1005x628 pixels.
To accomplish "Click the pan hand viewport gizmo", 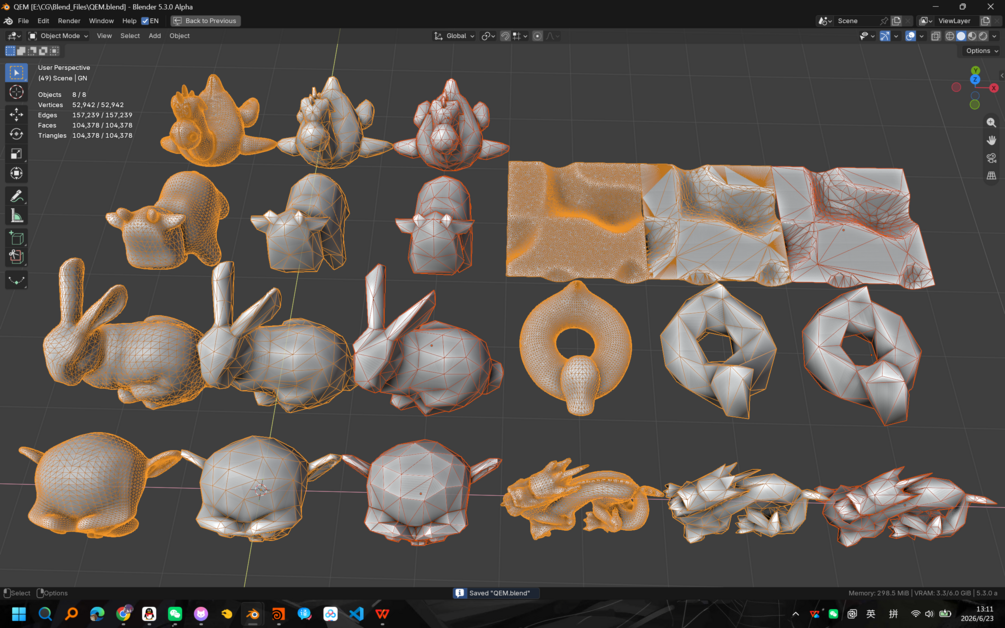I will [991, 140].
